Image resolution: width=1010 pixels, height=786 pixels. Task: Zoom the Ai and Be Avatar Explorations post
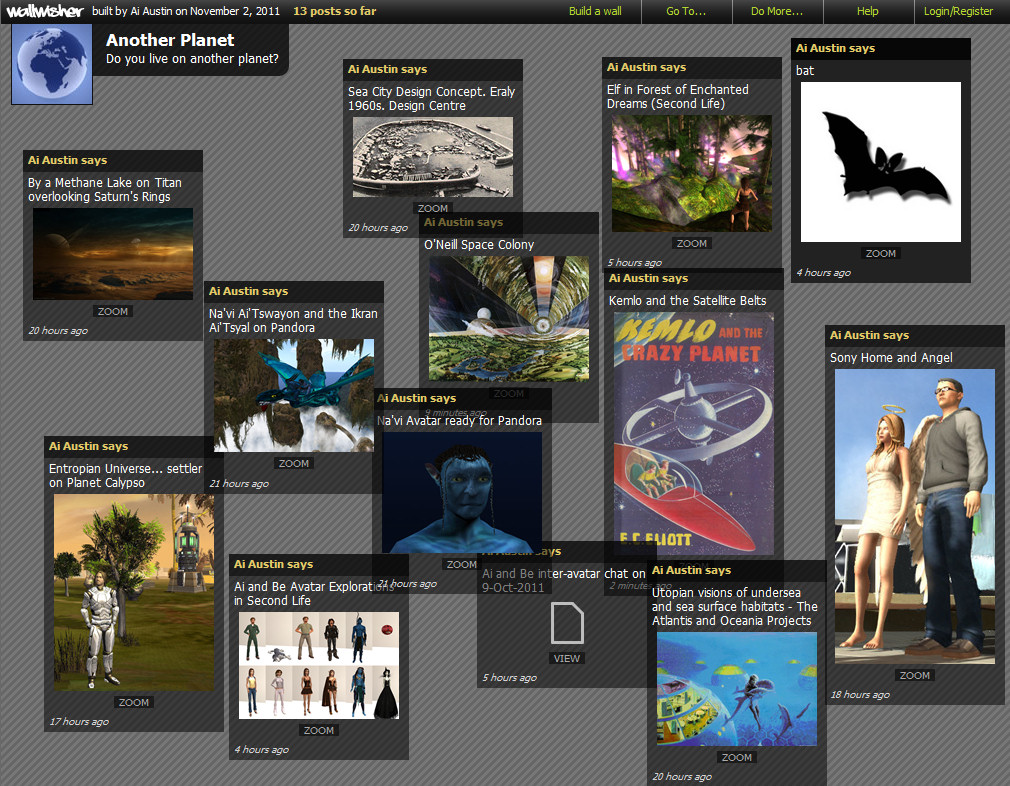pos(319,730)
